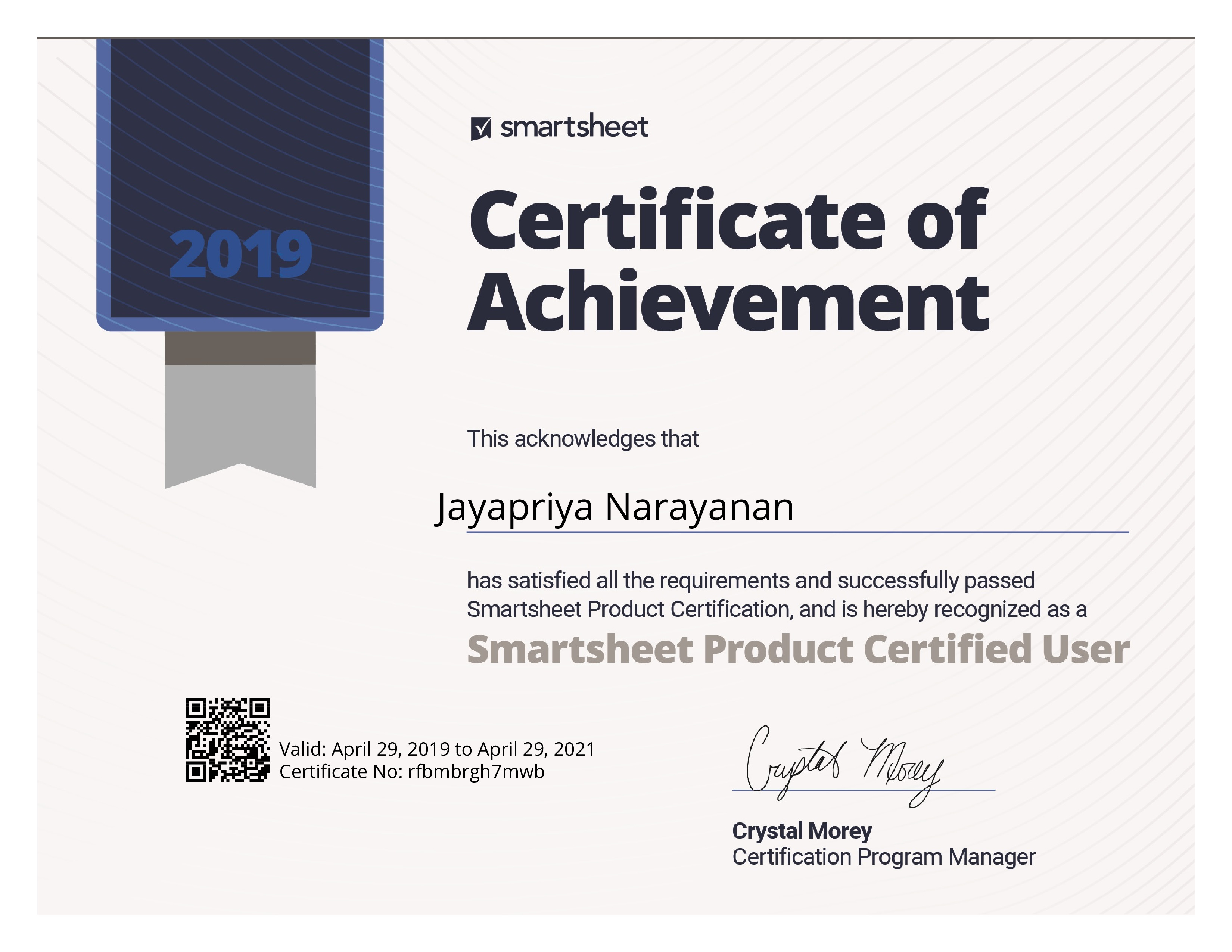The image size is (1232, 952).
Task: Select the certificate number rfbmbrgh7mwb line
Action: point(412,772)
